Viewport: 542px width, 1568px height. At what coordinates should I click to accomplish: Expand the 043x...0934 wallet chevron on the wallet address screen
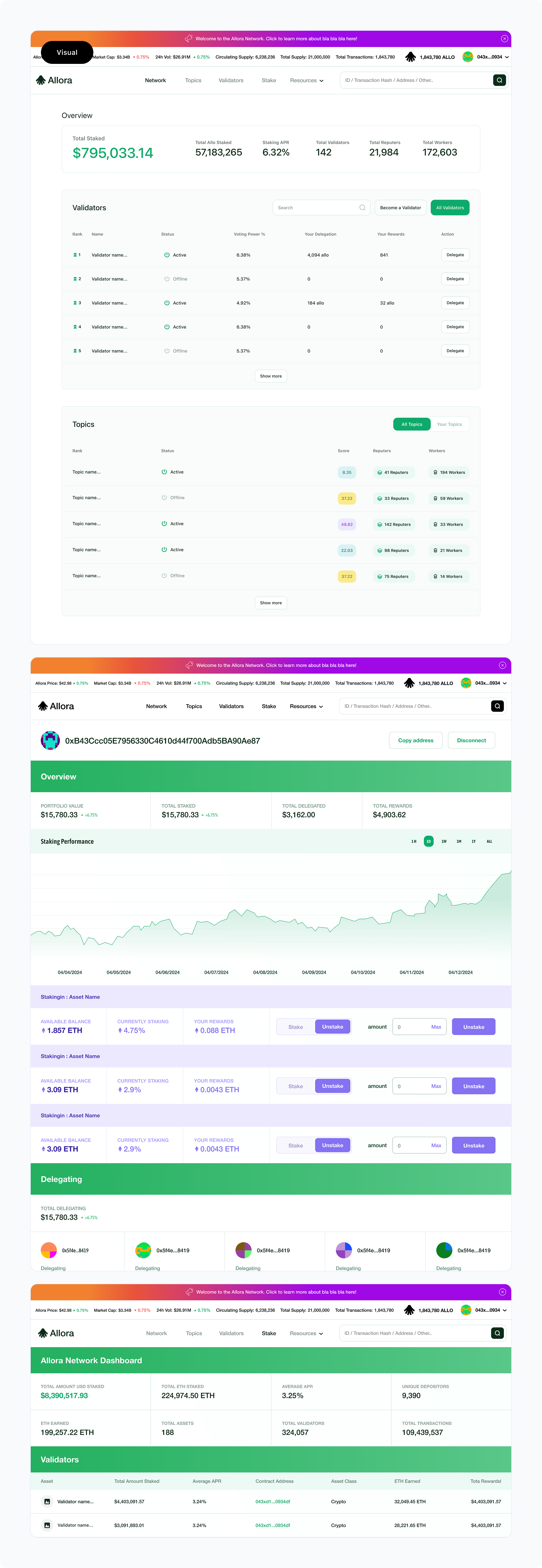(x=505, y=683)
